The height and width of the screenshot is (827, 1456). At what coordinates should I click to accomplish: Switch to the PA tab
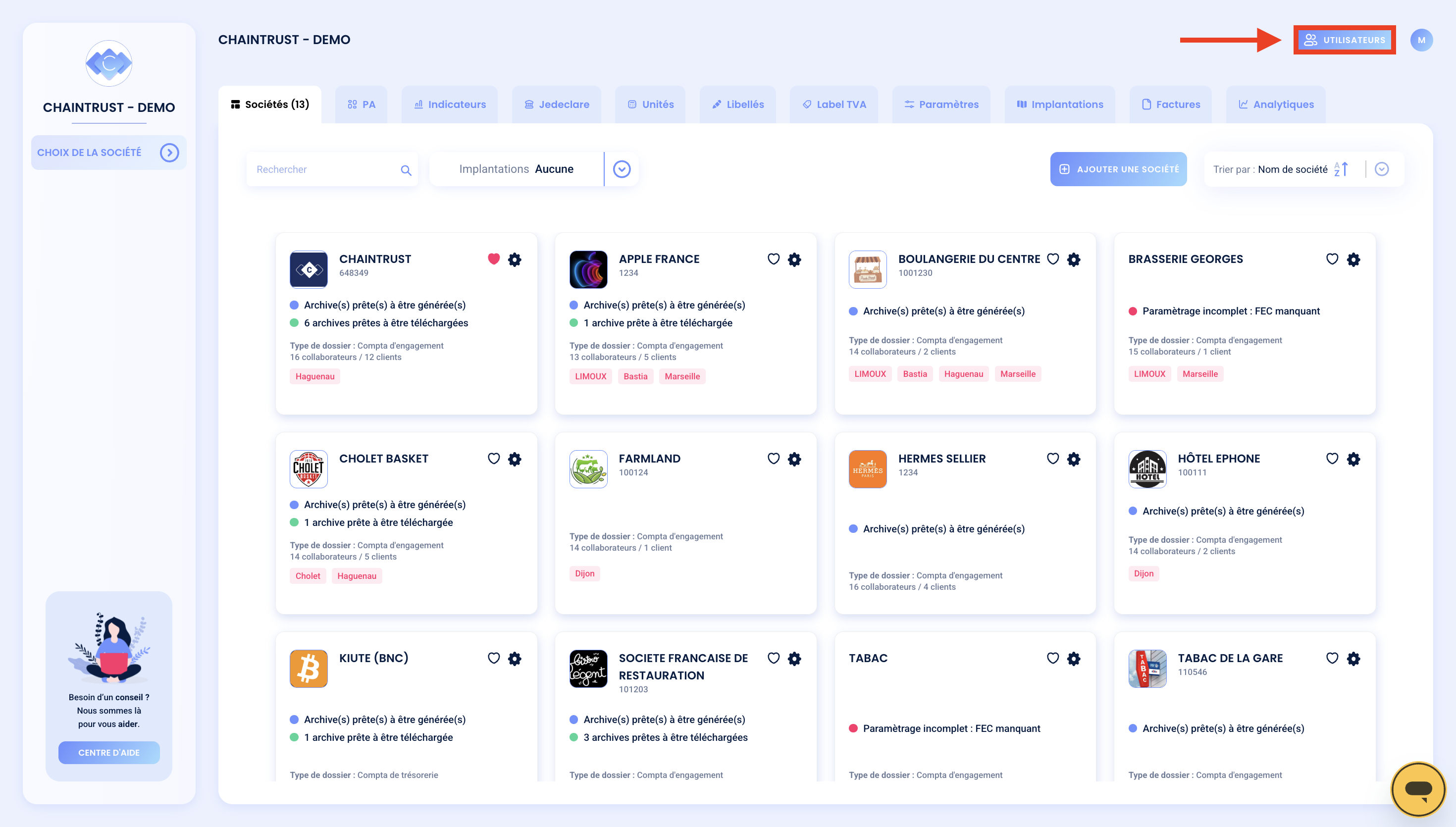coord(361,104)
